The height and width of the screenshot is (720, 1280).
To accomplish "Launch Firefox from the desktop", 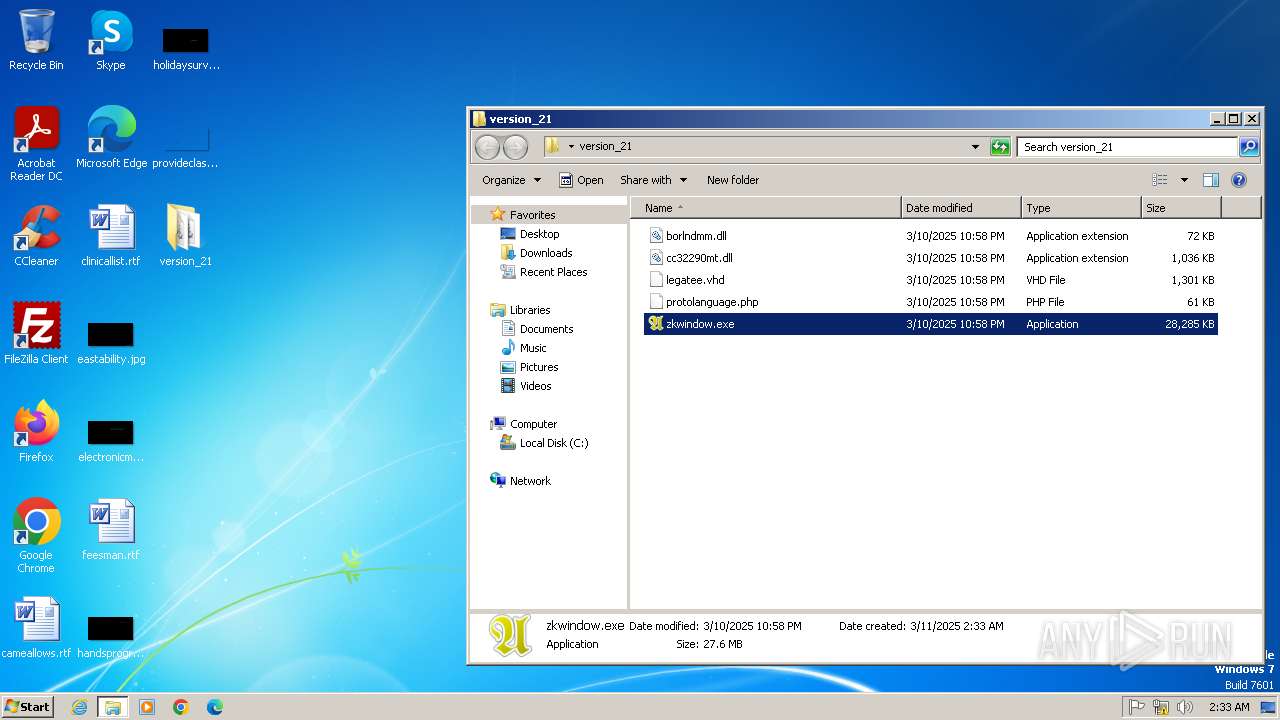I will (x=36, y=432).
